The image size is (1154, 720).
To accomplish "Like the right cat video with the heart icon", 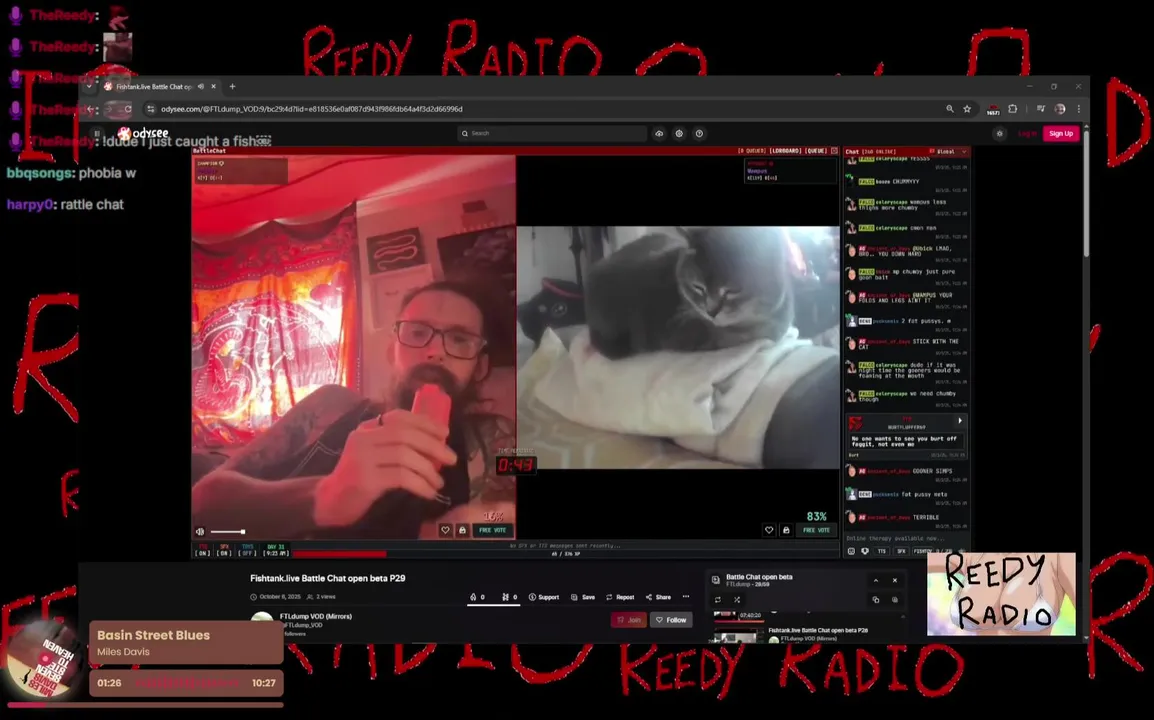I will click(x=769, y=530).
